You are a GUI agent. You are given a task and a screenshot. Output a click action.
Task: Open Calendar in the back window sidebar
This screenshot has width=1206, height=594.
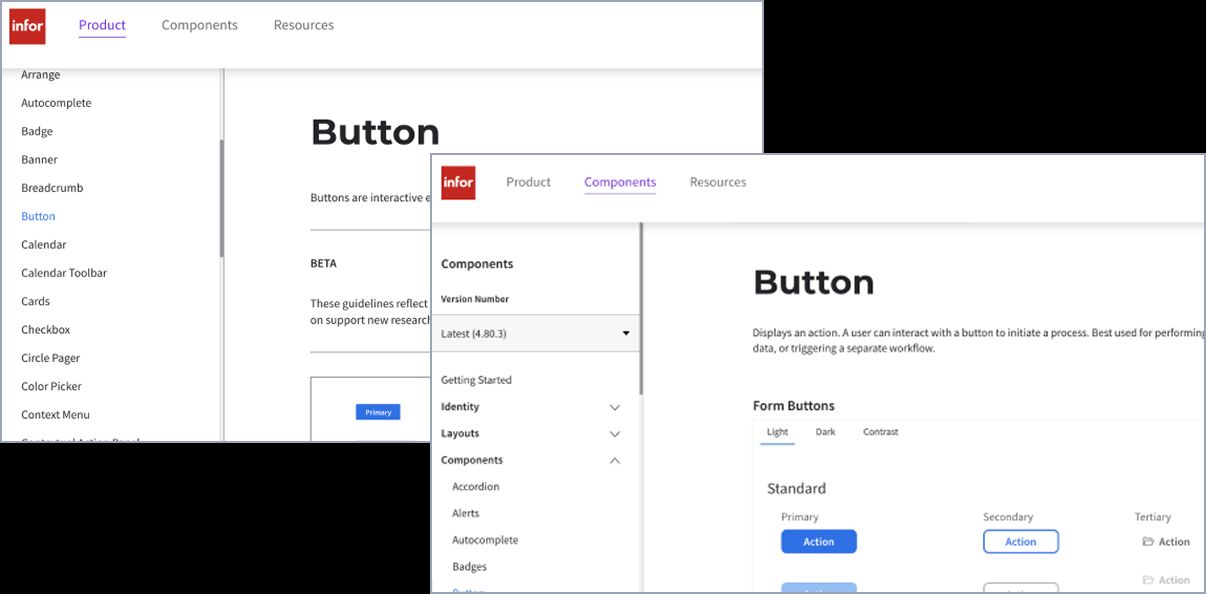(44, 245)
